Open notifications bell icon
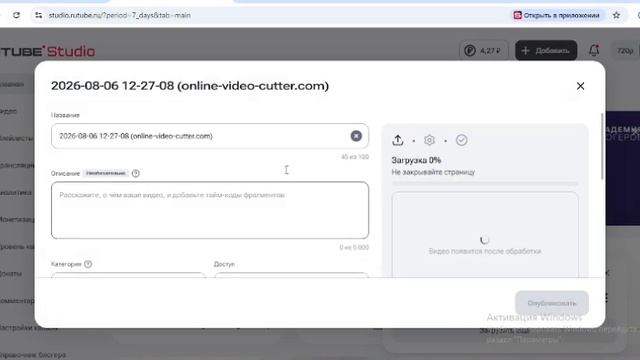Viewport: 640px width, 360px height. point(594,51)
